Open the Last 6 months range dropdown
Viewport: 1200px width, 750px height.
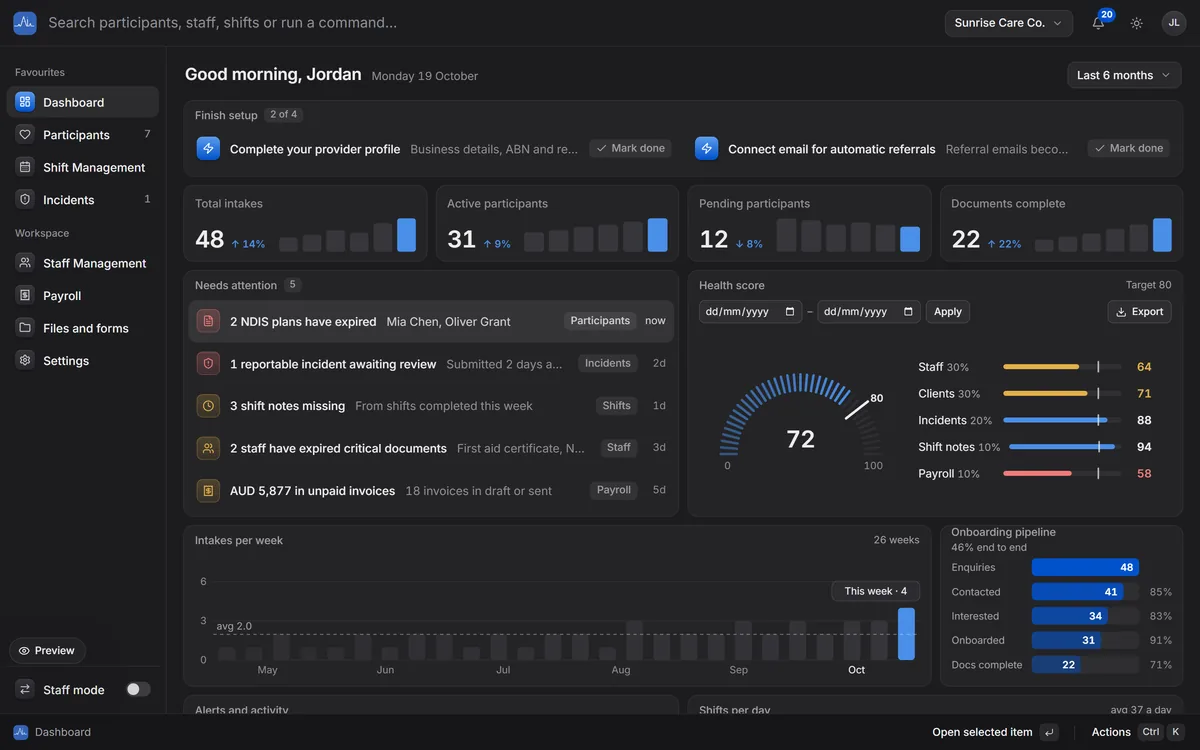pyautogui.click(x=1124, y=75)
